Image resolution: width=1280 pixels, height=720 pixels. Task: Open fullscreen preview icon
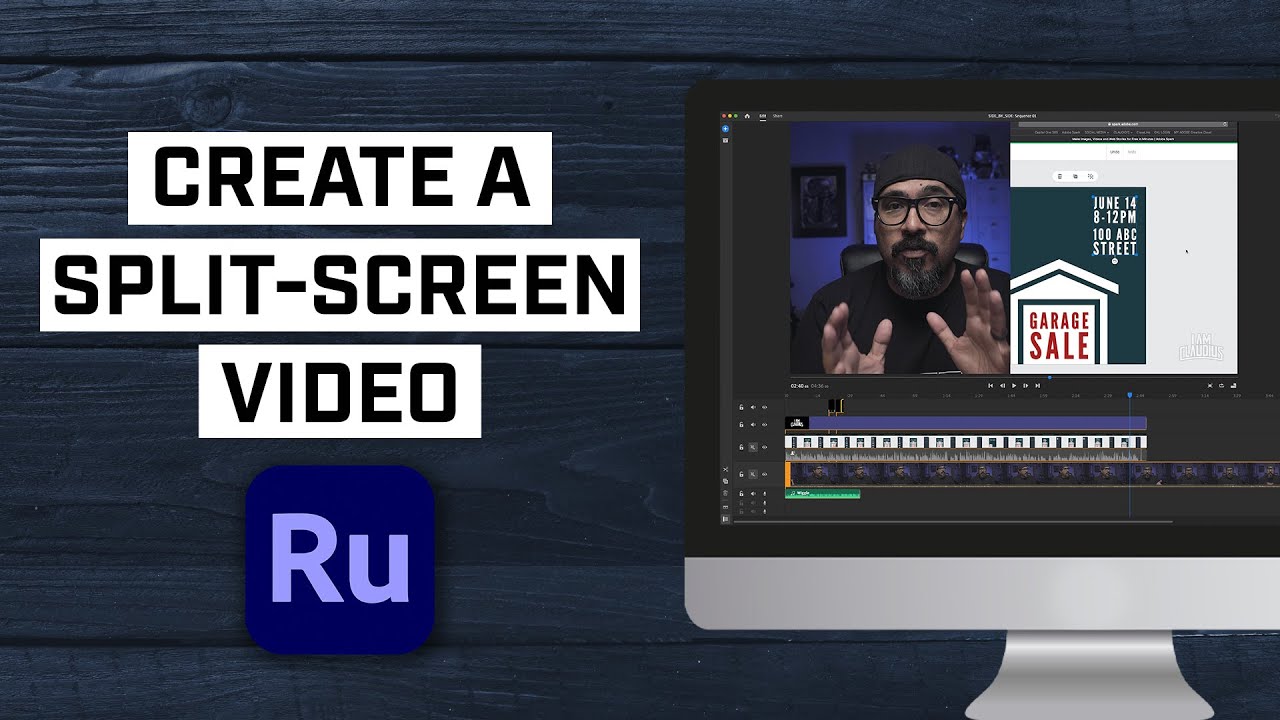pos(1233,385)
